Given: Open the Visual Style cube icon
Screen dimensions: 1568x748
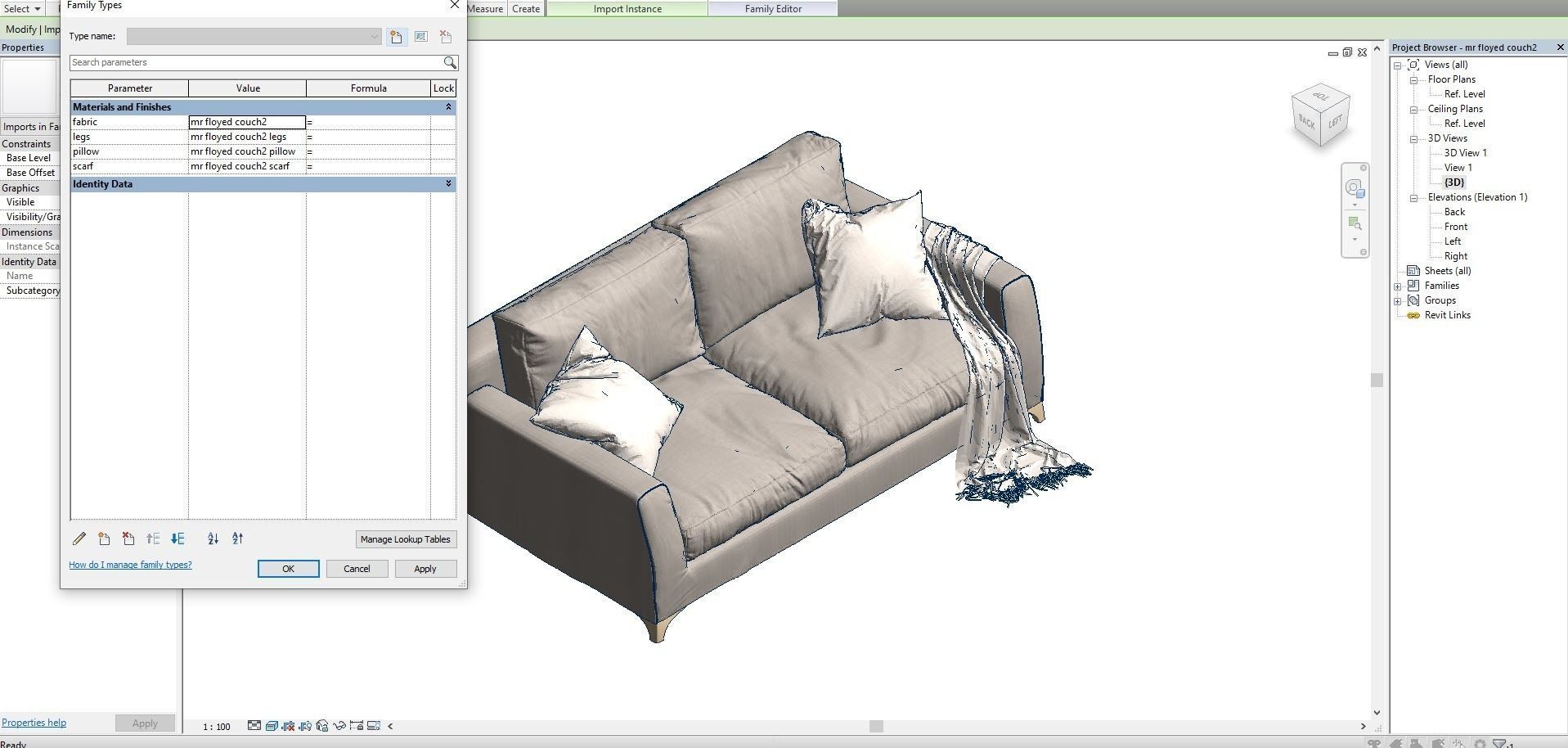Looking at the screenshot, I should coord(272,726).
